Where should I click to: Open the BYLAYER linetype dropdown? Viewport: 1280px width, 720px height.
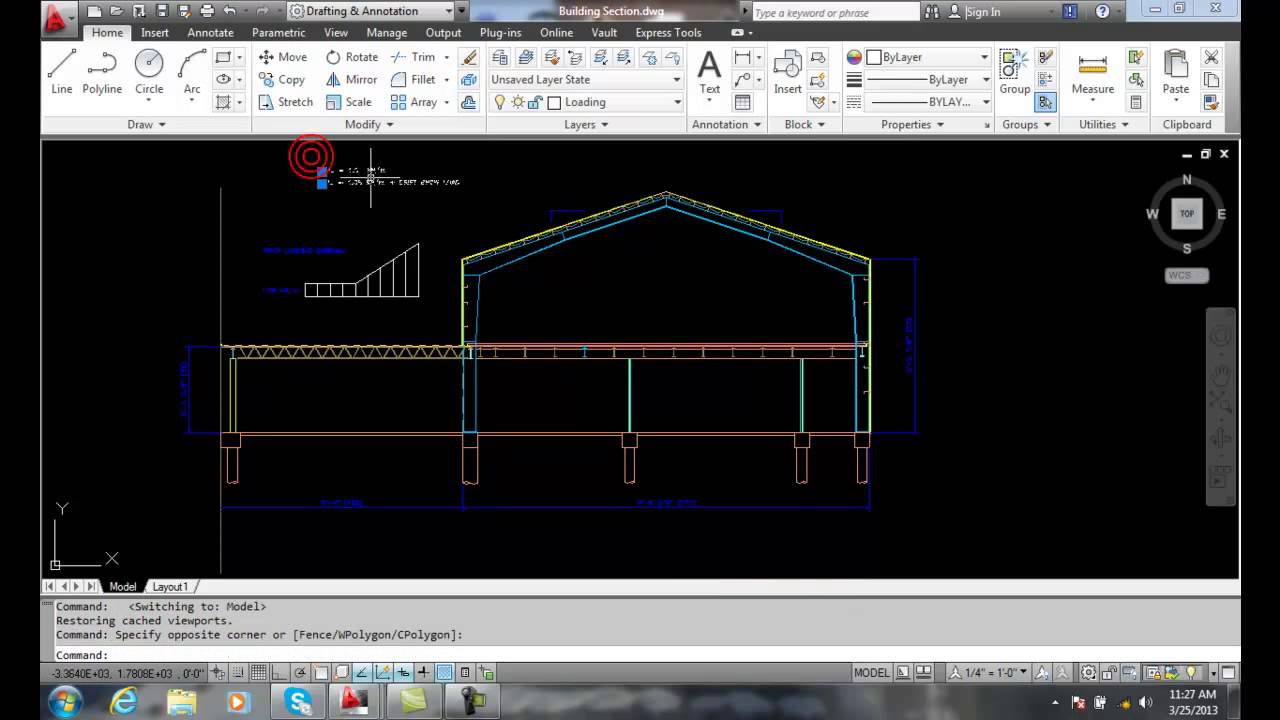point(927,102)
